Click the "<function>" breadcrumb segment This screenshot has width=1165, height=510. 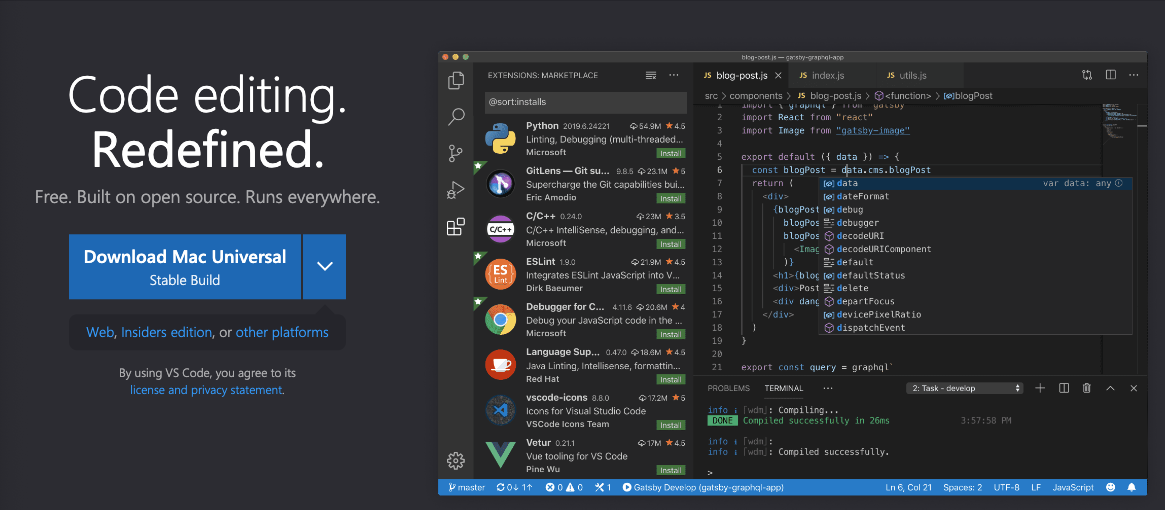(x=902, y=96)
